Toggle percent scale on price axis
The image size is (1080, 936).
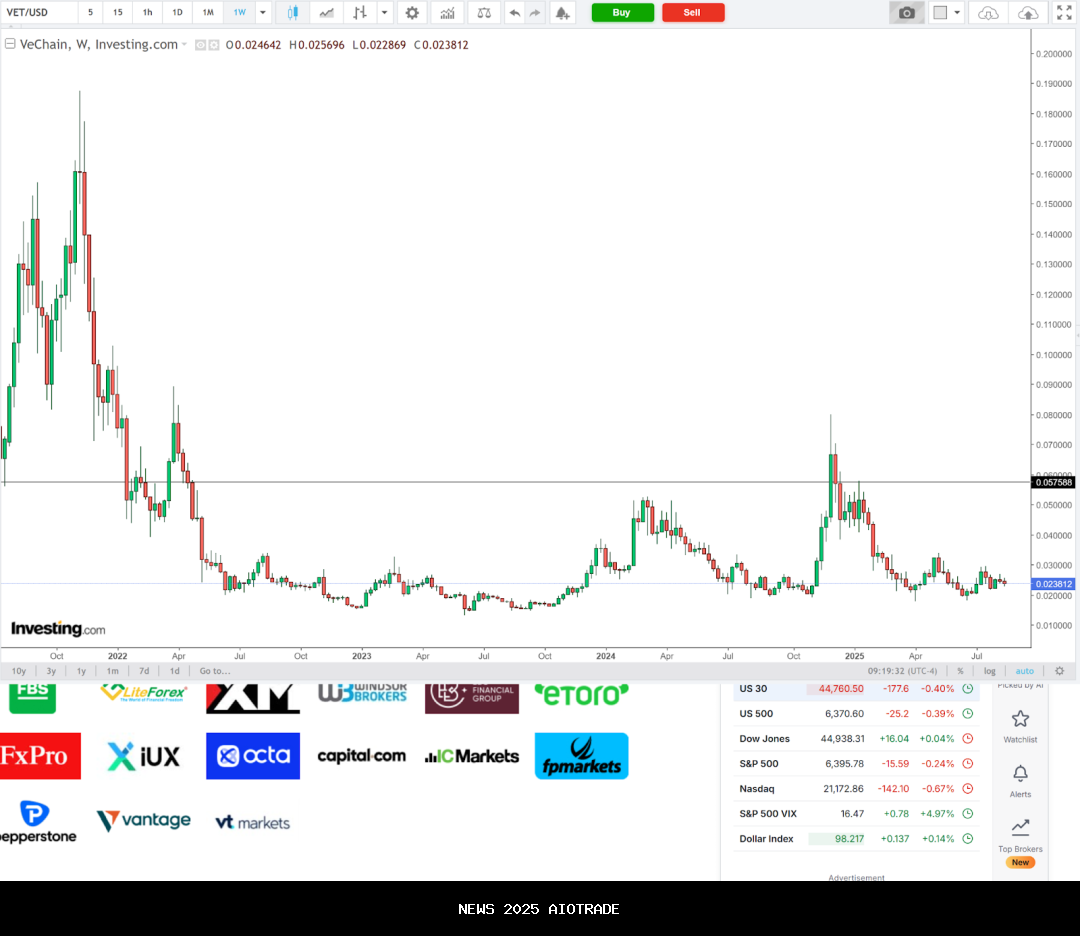coord(960,671)
